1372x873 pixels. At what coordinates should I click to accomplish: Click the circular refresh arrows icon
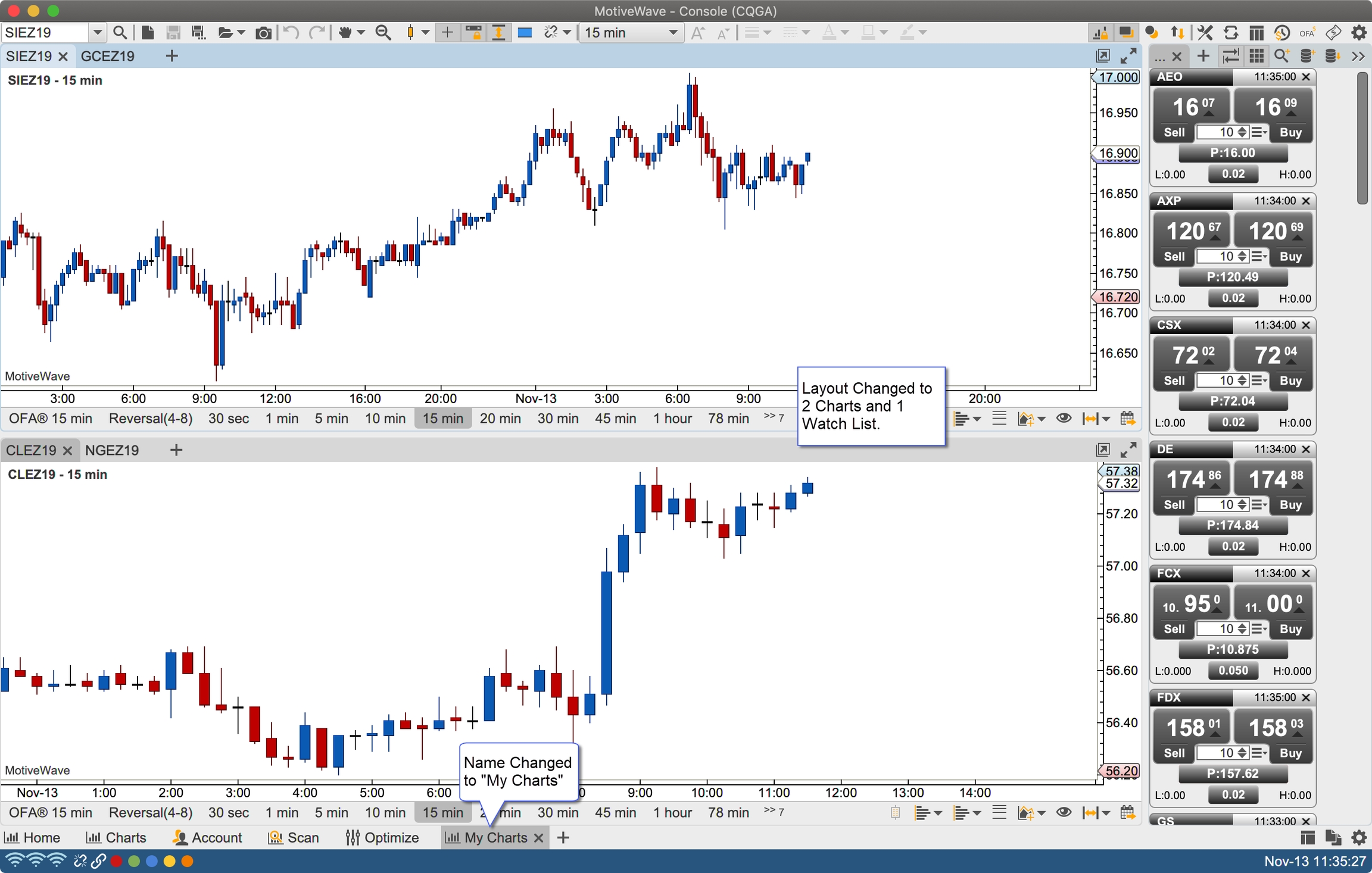point(1231,32)
